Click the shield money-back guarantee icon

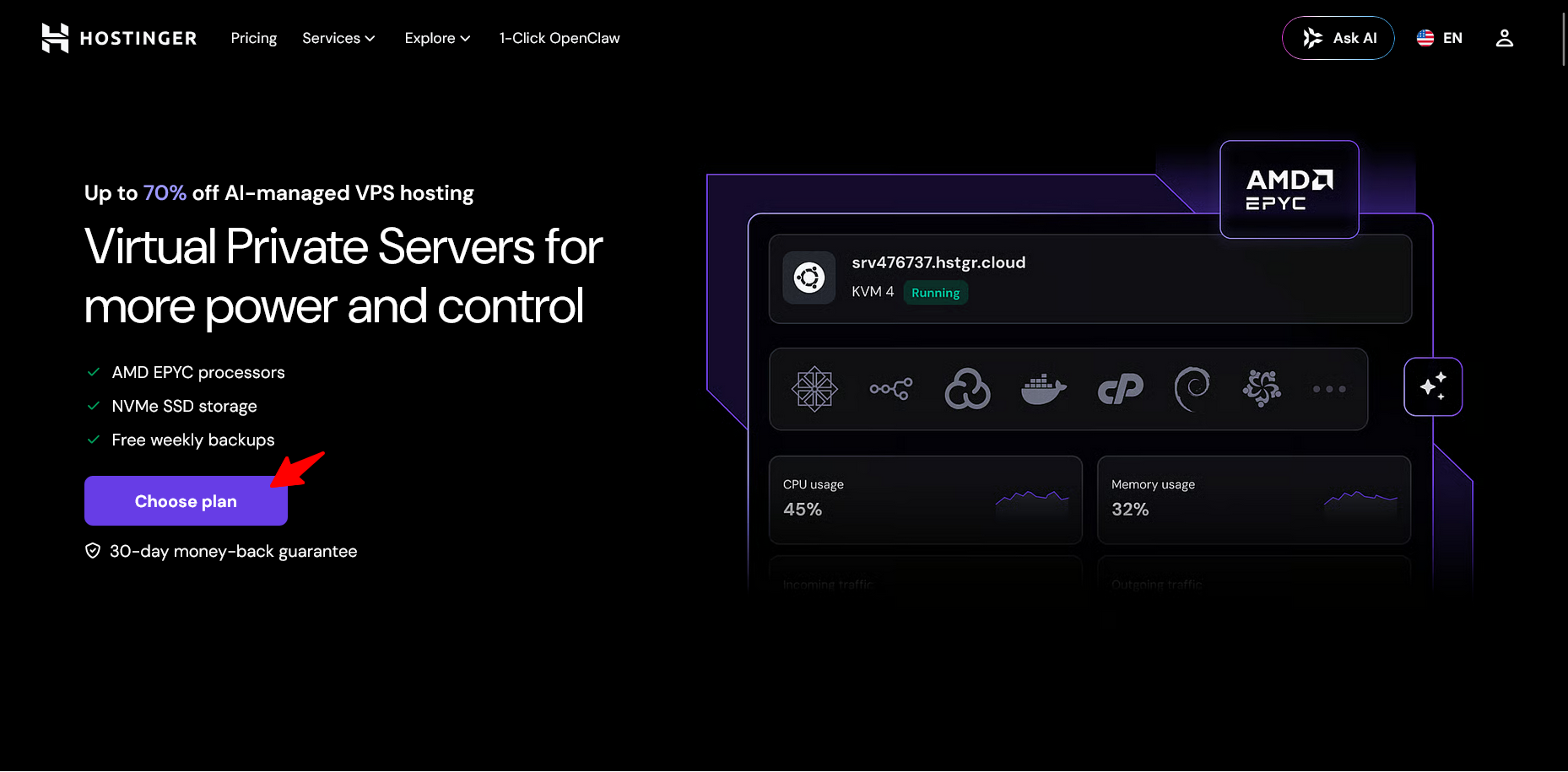93,551
